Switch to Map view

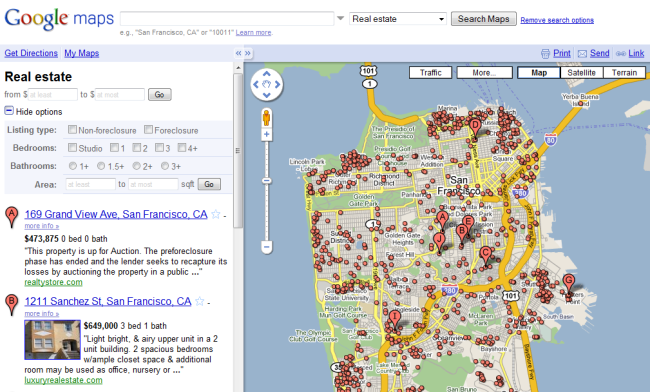click(x=539, y=73)
